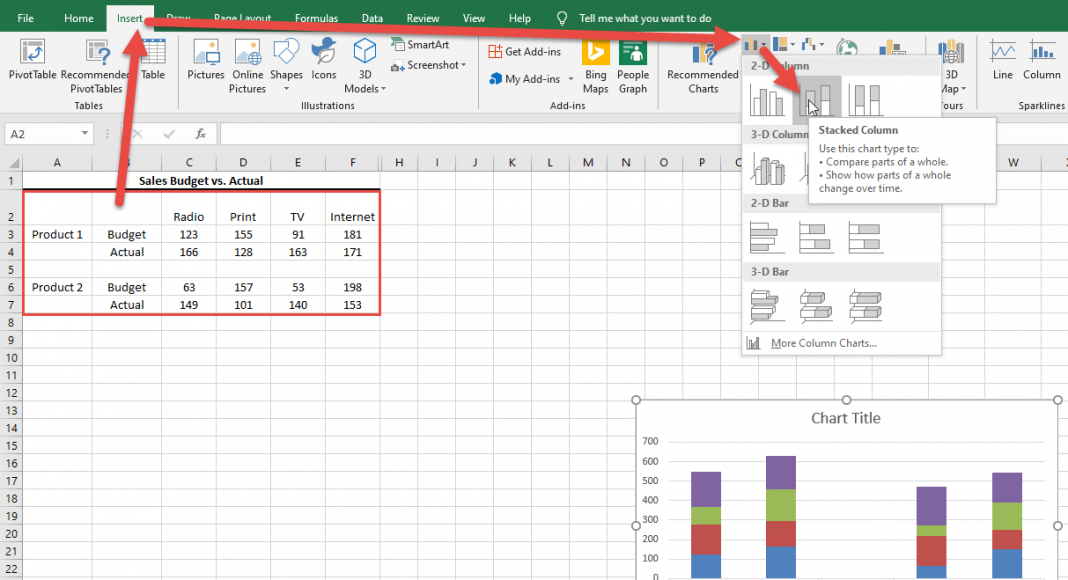
Task: Click the Tell me search box
Action: point(645,18)
